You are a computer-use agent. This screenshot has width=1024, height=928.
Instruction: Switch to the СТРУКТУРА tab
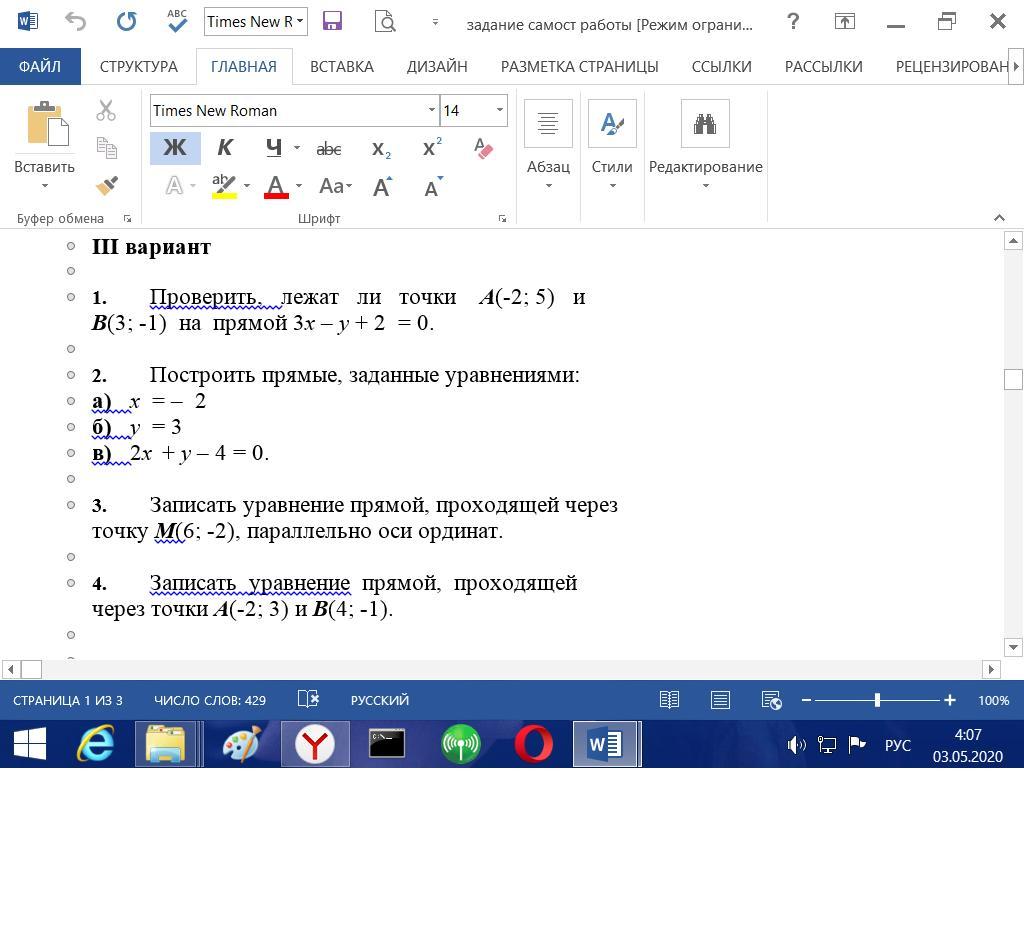[138, 67]
